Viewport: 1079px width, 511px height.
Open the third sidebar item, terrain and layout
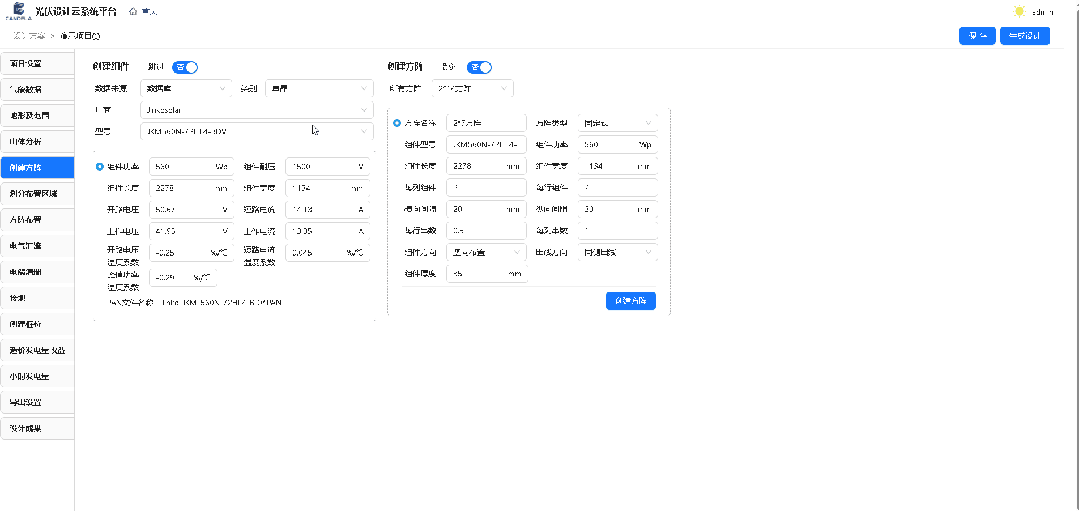[x=37, y=116]
